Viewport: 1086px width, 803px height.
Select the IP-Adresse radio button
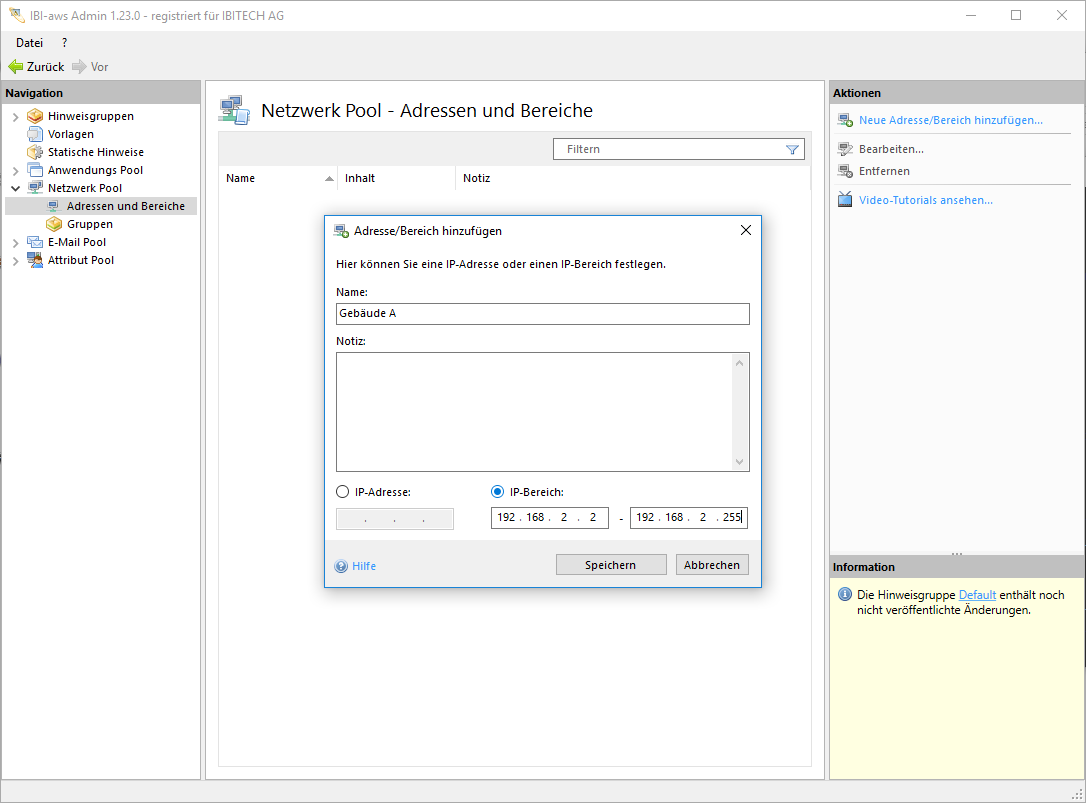tap(343, 492)
